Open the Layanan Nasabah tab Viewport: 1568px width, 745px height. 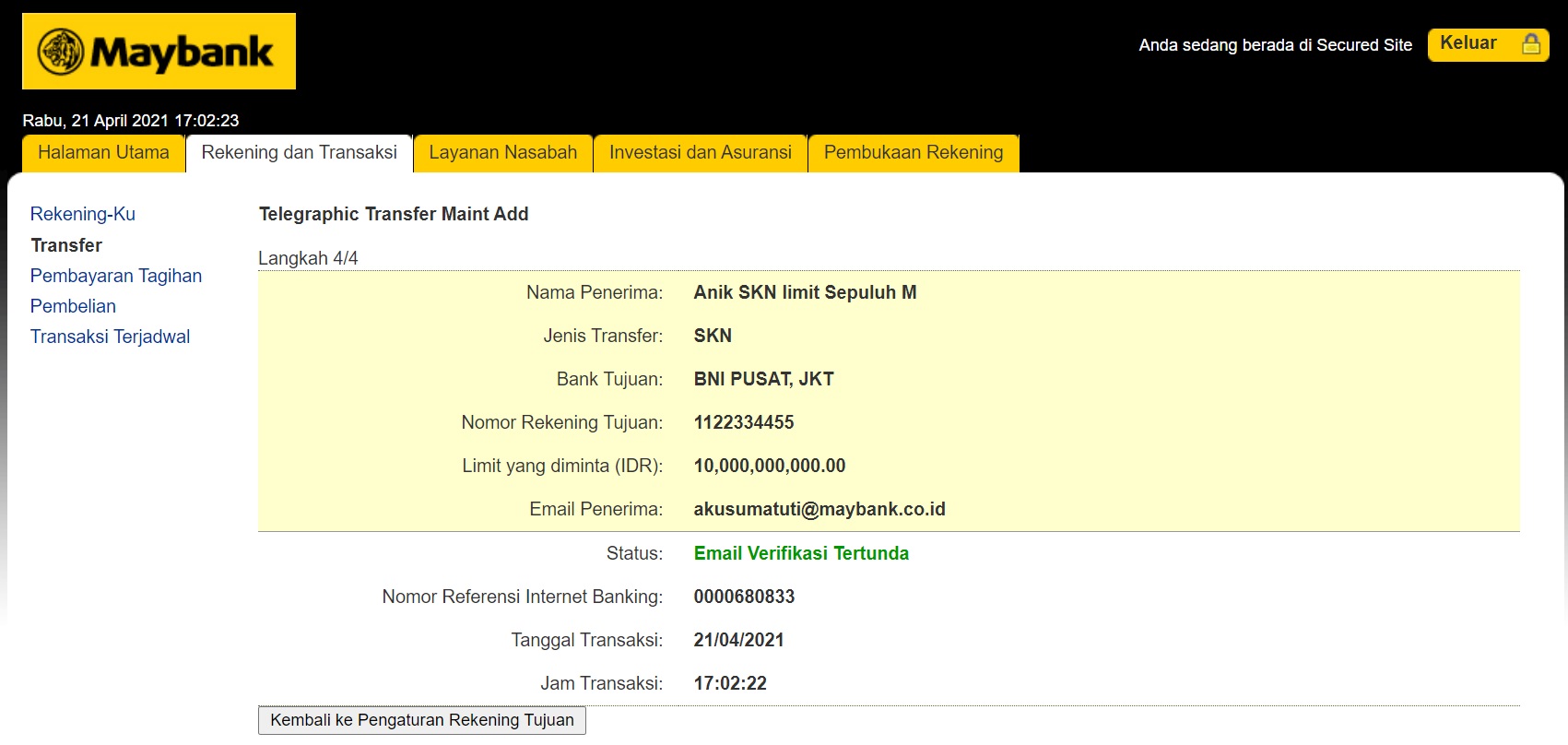click(503, 153)
